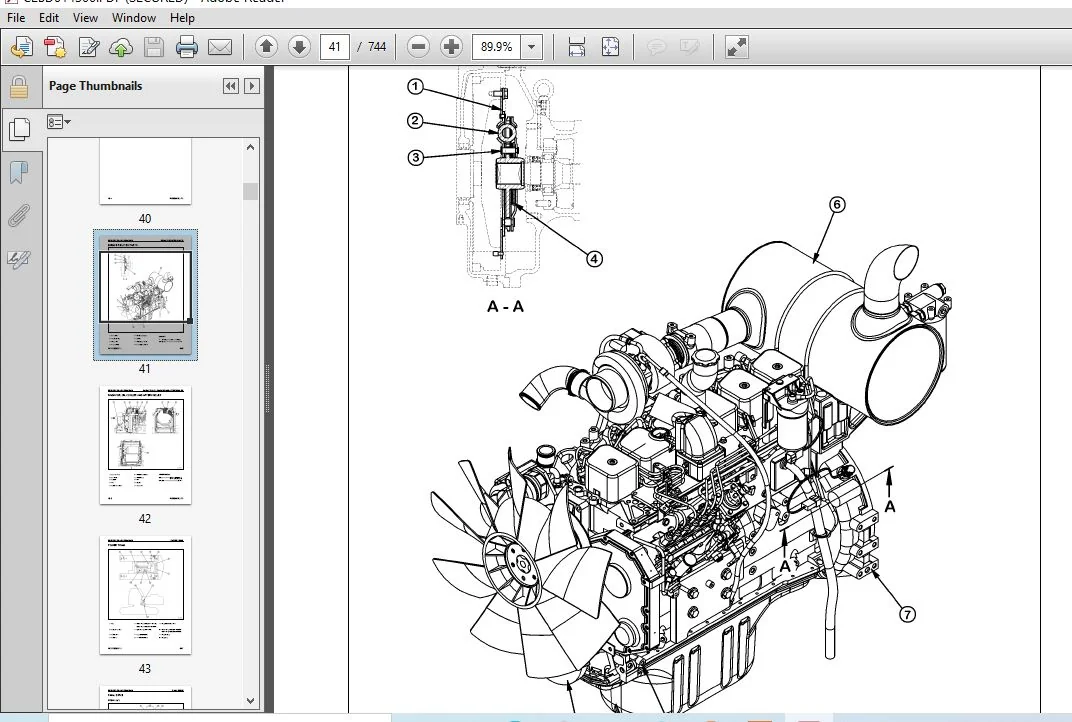Click the page label 42
The image size is (1072, 722).
click(x=145, y=519)
